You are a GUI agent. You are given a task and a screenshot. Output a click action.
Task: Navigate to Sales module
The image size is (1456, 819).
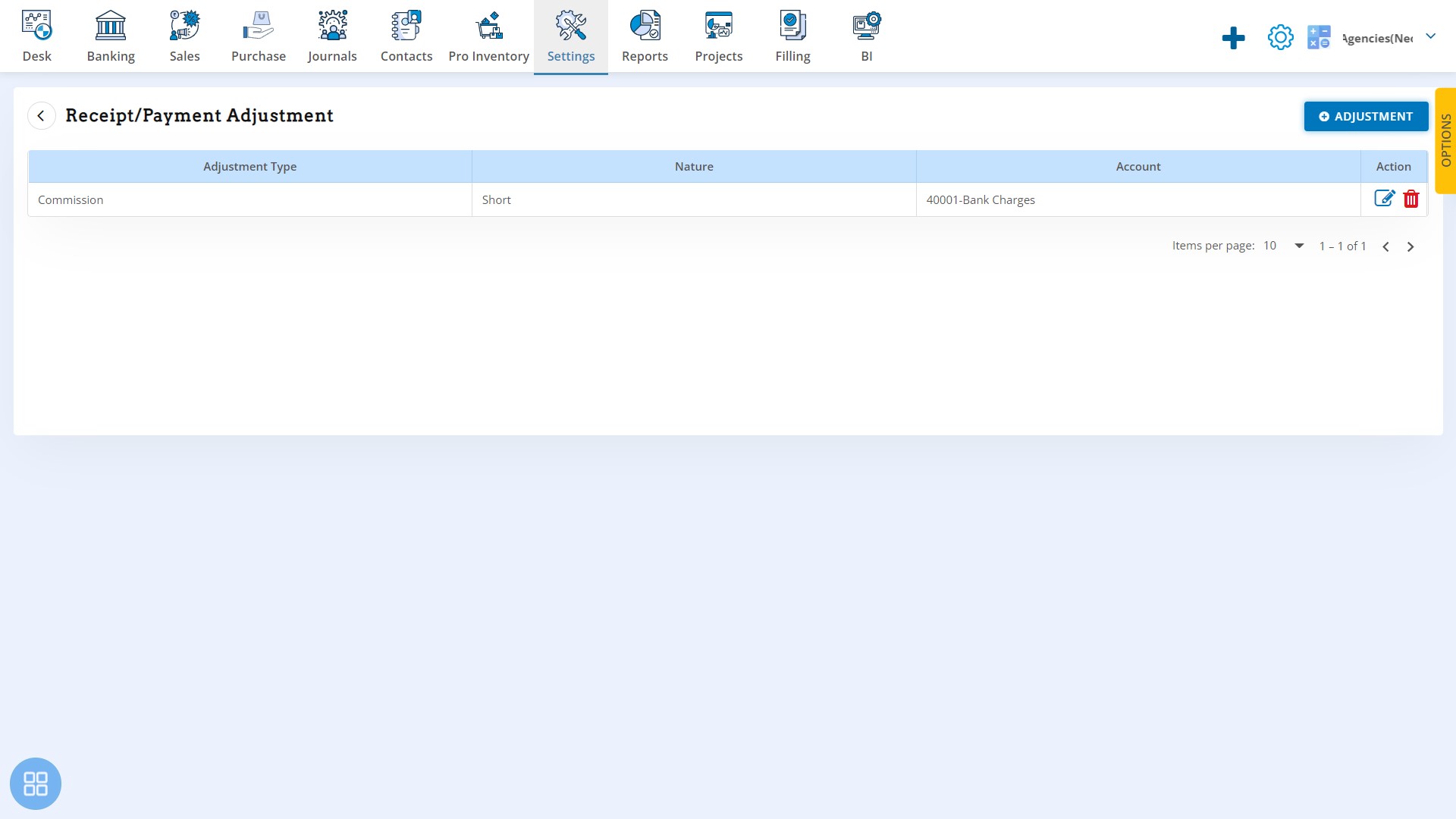(x=185, y=36)
